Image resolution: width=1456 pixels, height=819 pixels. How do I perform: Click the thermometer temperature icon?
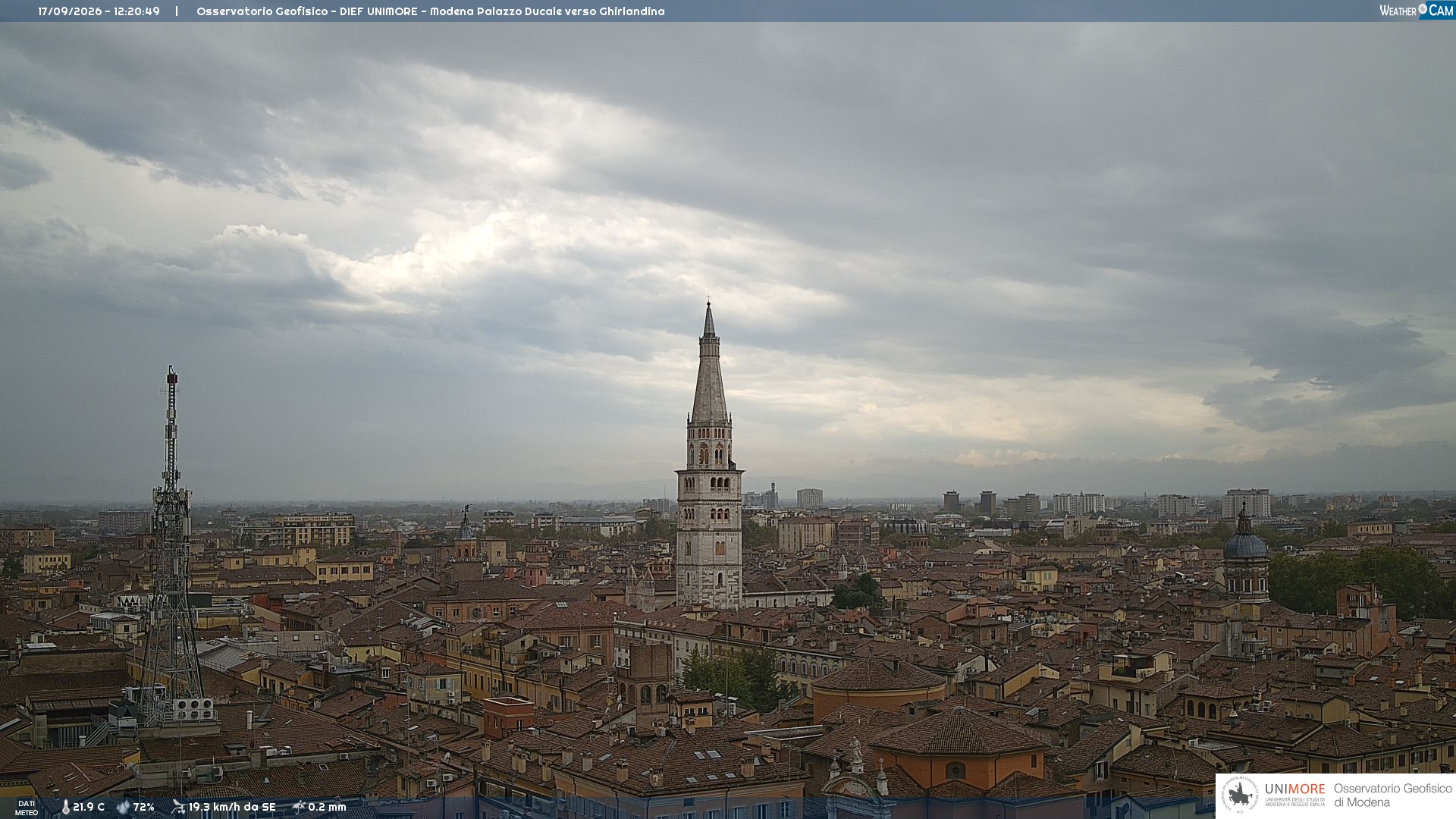pyautogui.click(x=65, y=808)
